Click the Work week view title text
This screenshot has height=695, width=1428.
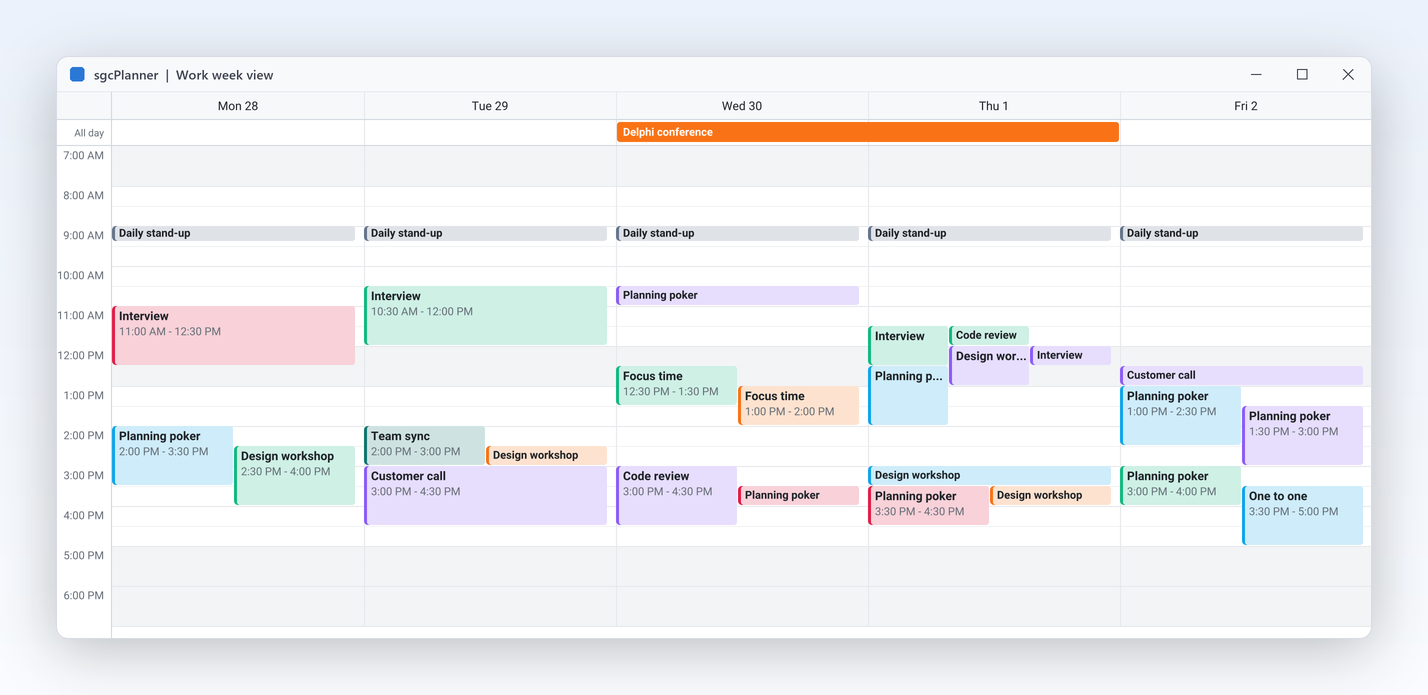coord(224,75)
